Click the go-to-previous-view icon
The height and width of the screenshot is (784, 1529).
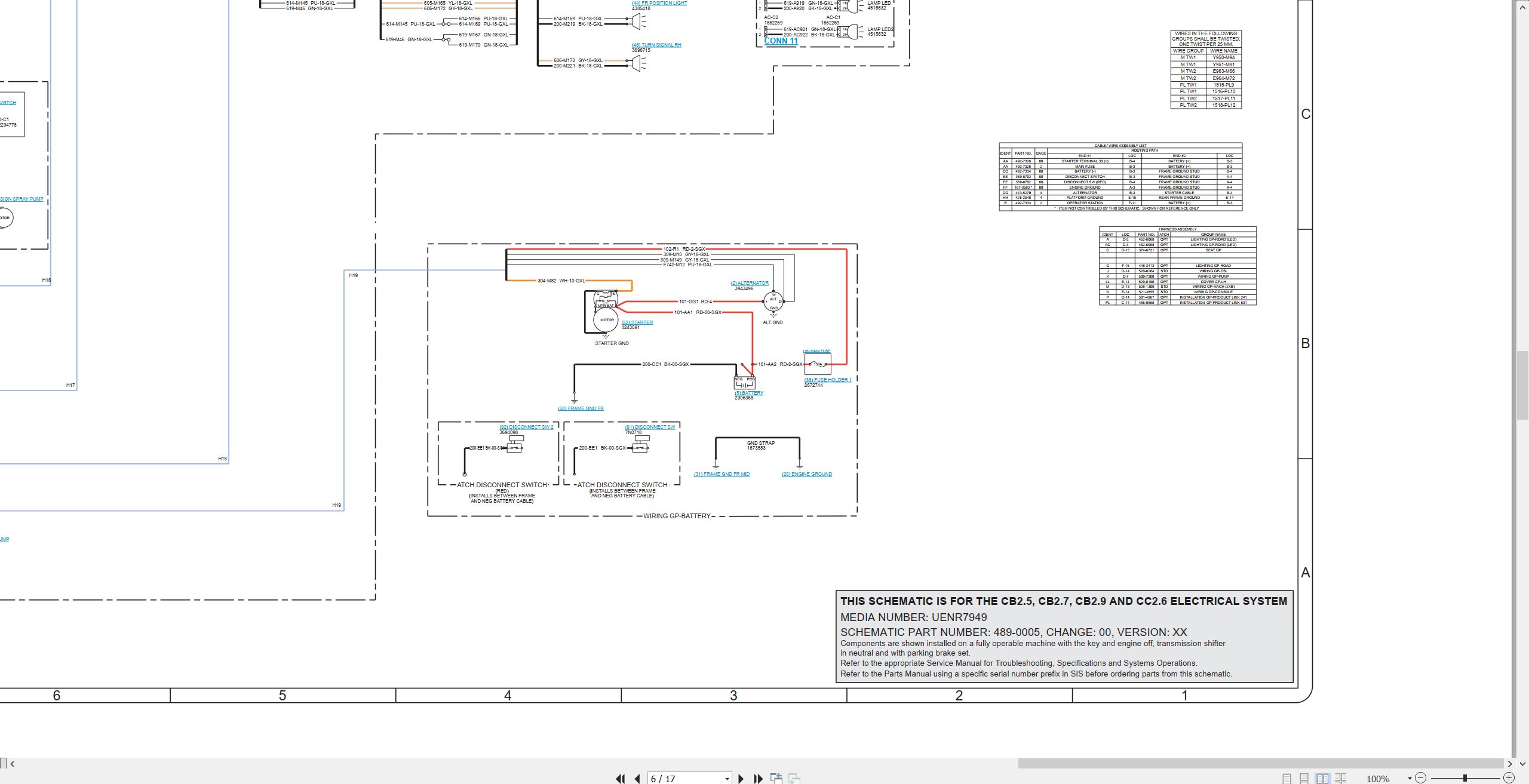(x=776, y=779)
